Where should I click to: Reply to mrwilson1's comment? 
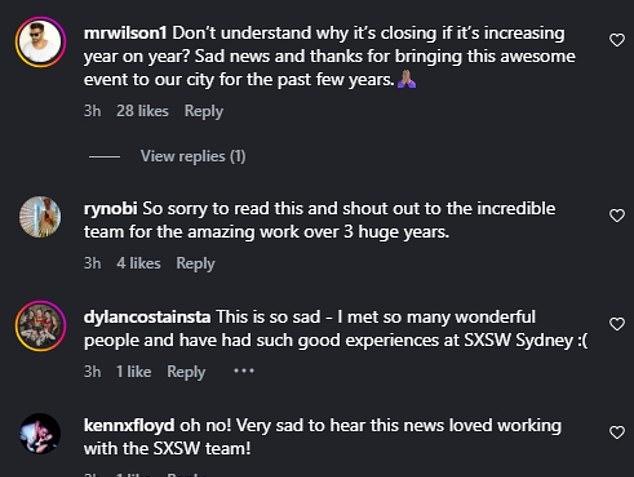click(x=204, y=111)
